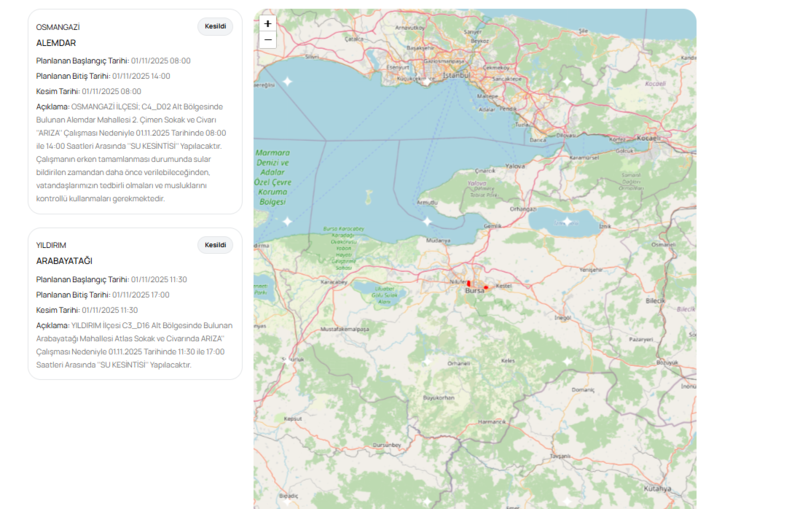
Task: Open the ALEMDAR outage card title
Action: 56,43
